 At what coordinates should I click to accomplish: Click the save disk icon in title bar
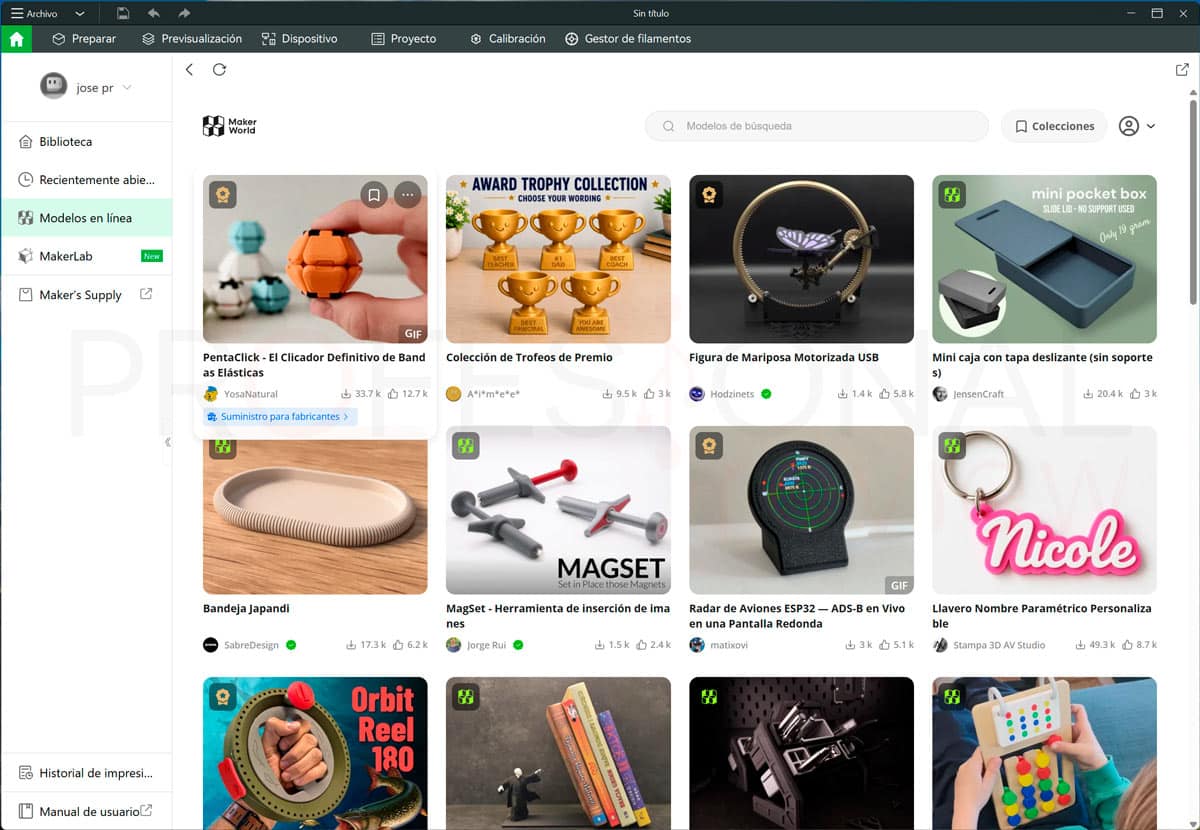pyautogui.click(x=123, y=13)
